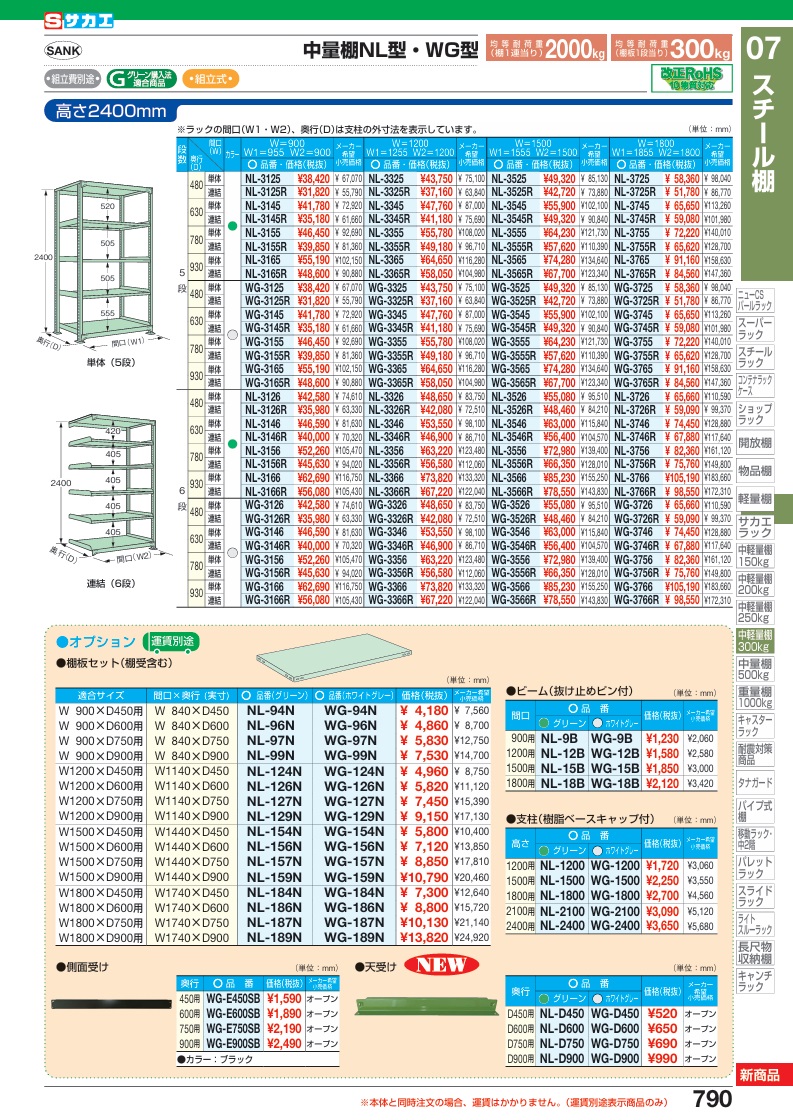Go to 中量棚500kg index tab

click(x=754, y=669)
